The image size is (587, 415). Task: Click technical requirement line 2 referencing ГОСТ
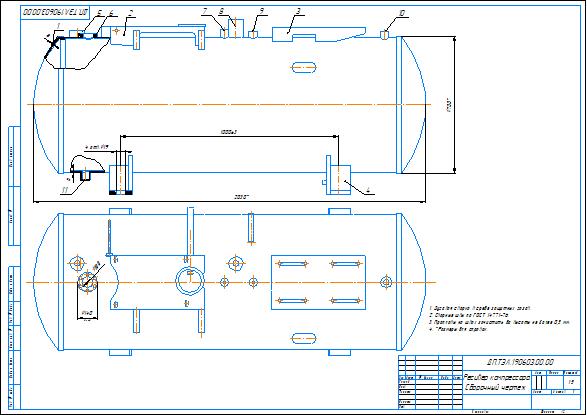[468, 315]
